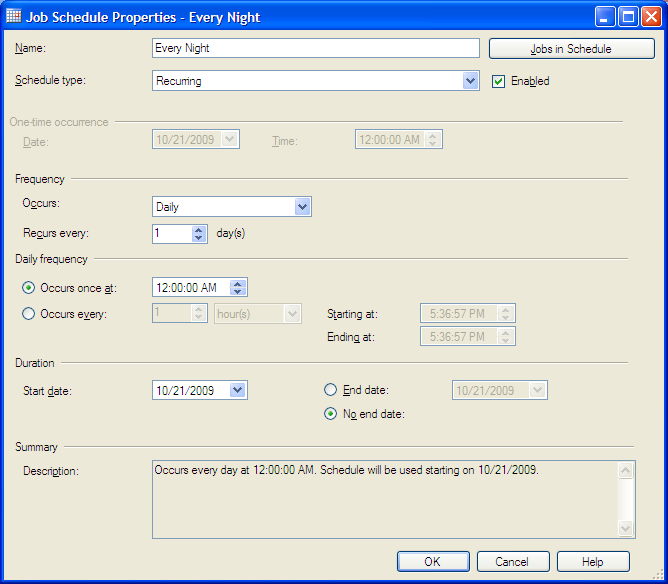Image resolution: width=668 pixels, height=584 pixels.
Task: Close the dialog with the red X
Action: (x=652, y=16)
